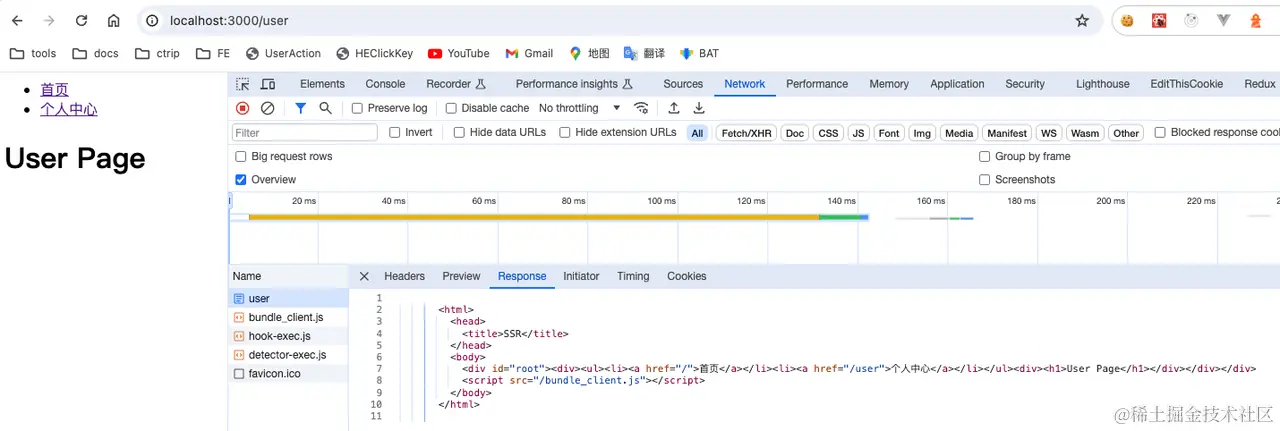
Task: Open the Application panel
Action: pyautogui.click(x=957, y=84)
